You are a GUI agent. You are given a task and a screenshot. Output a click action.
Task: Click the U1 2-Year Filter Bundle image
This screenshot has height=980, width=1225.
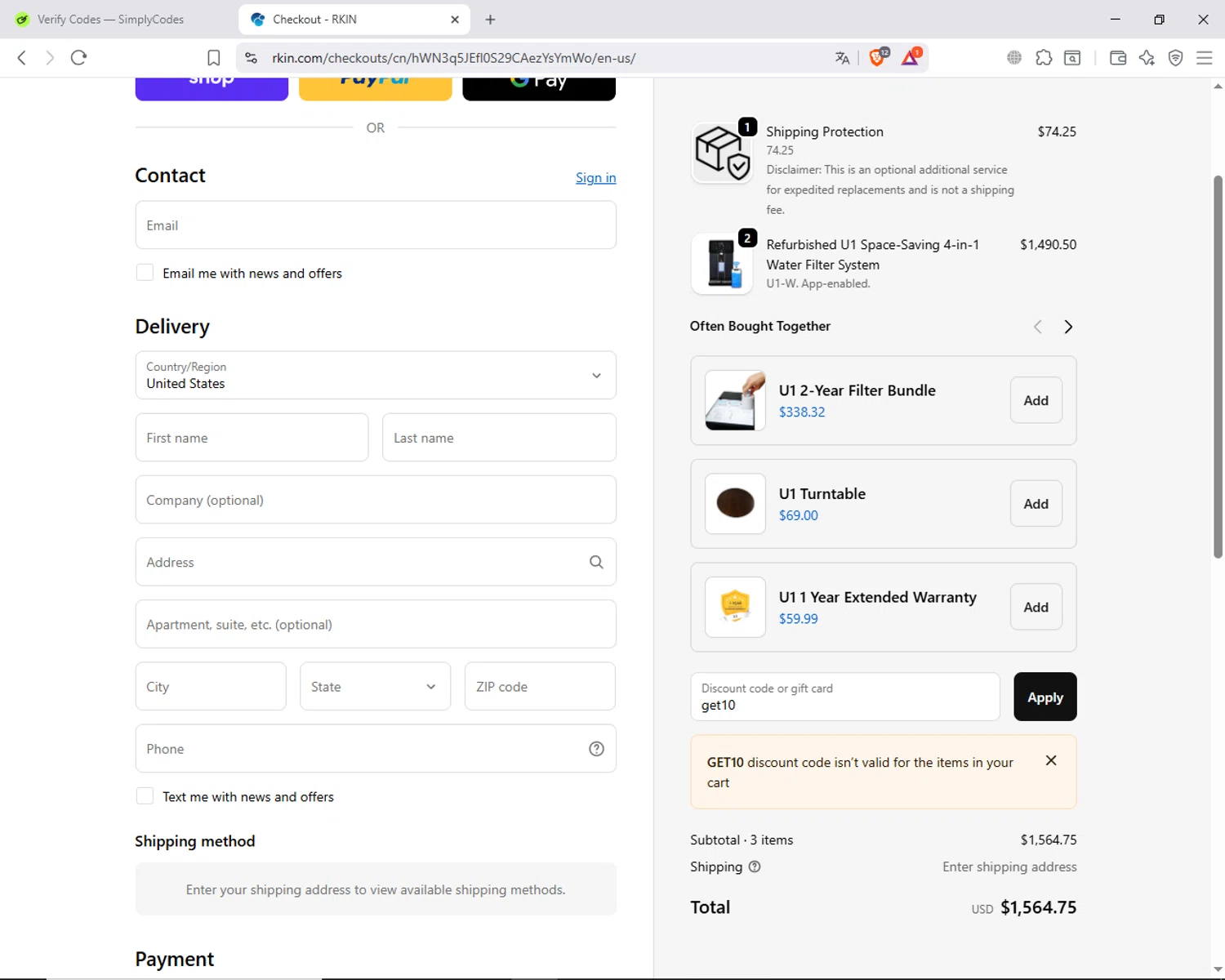click(735, 400)
